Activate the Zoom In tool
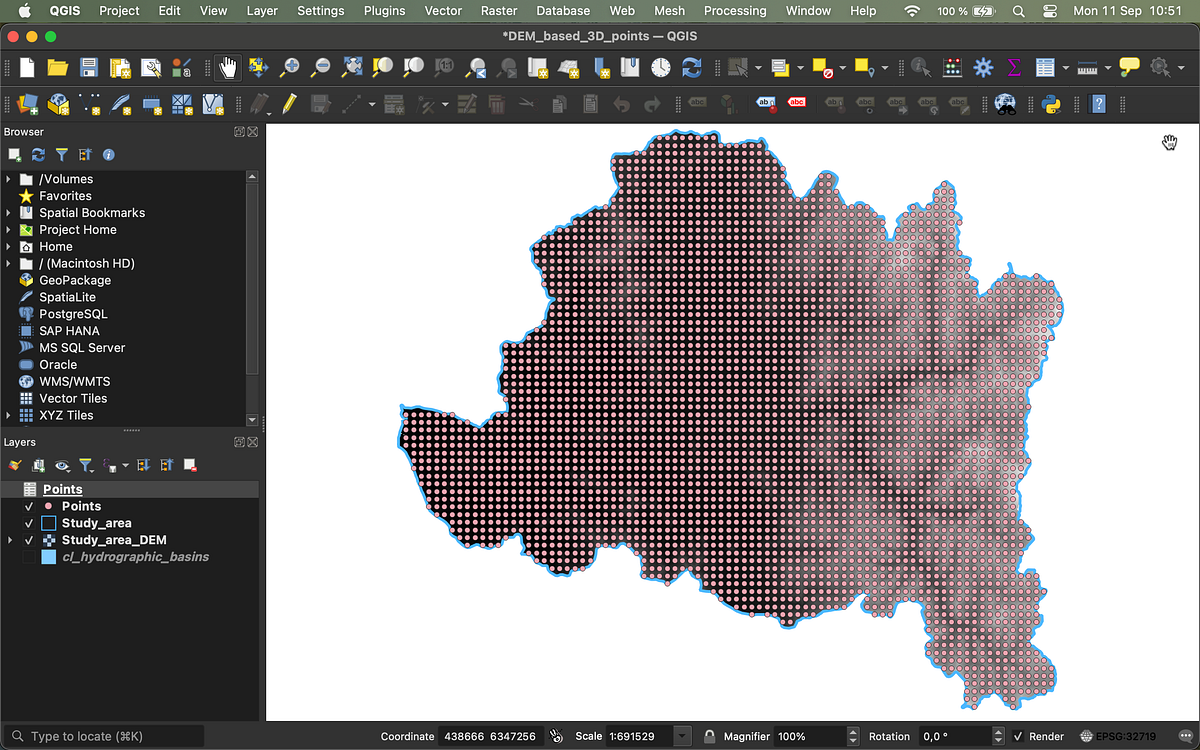 coord(289,65)
